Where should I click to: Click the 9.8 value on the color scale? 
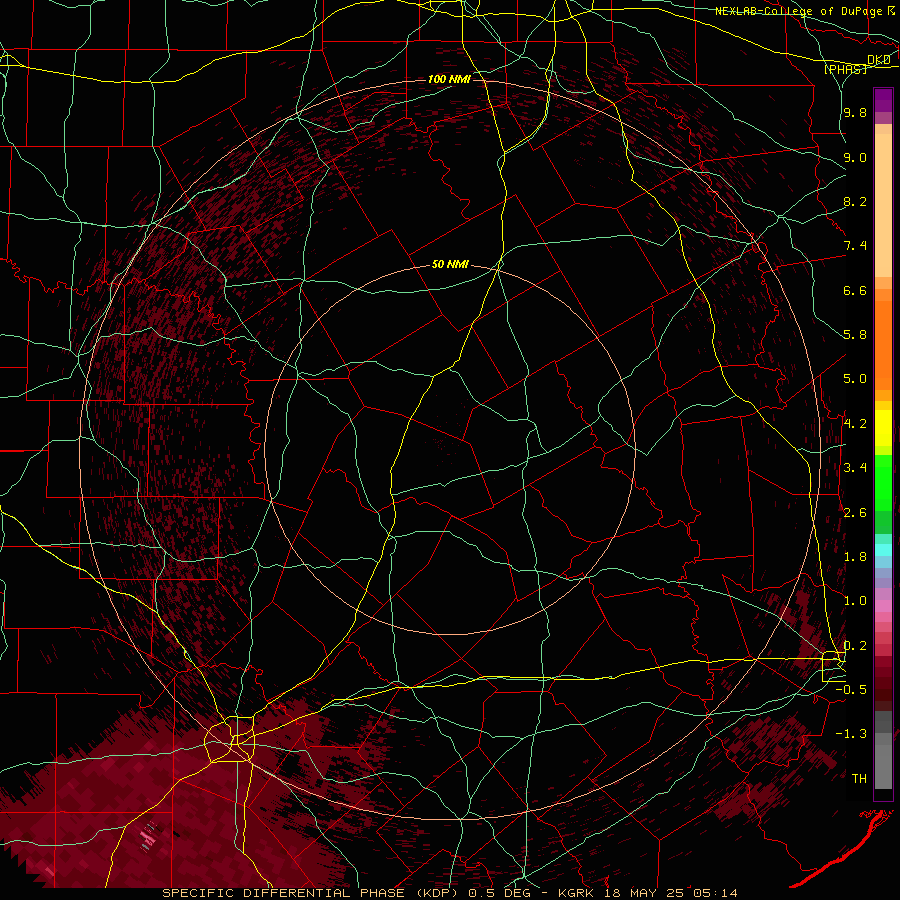point(855,112)
